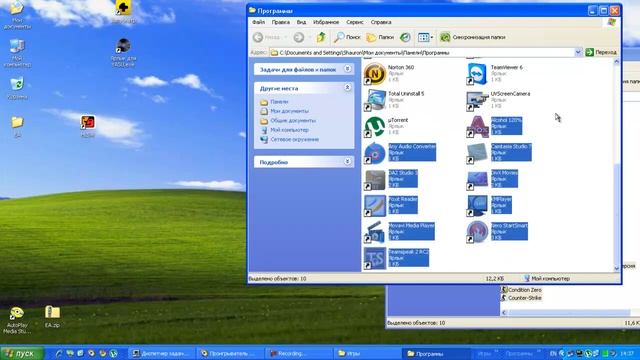
Task: Select the DAZ Studio 3 shortcut icon
Action: [375, 180]
